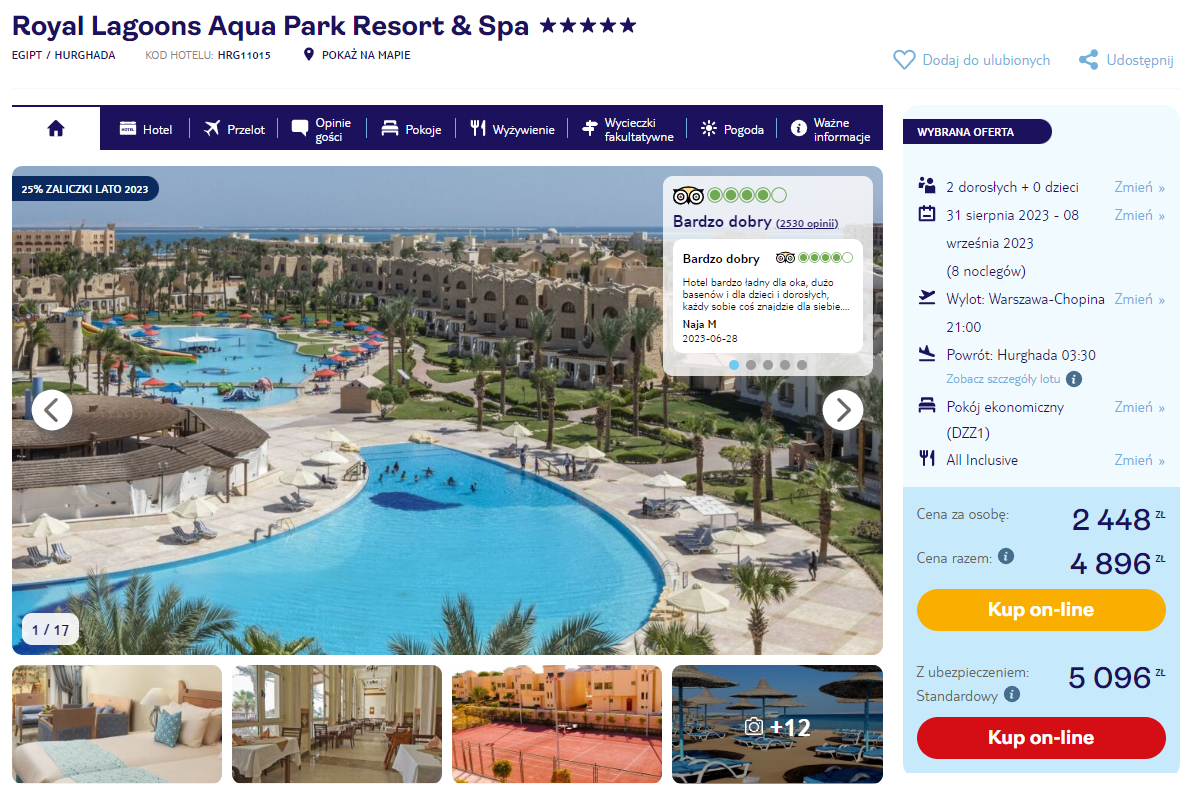Select the first review carousel dot

[734, 365]
